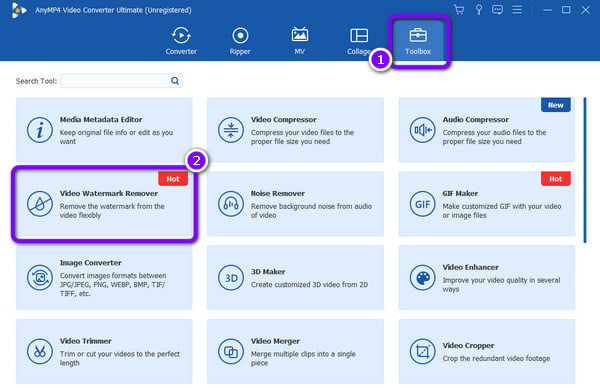The height and width of the screenshot is (388, 600).
Task: Open the Audio Compressor tool
Action: [487, 130]
